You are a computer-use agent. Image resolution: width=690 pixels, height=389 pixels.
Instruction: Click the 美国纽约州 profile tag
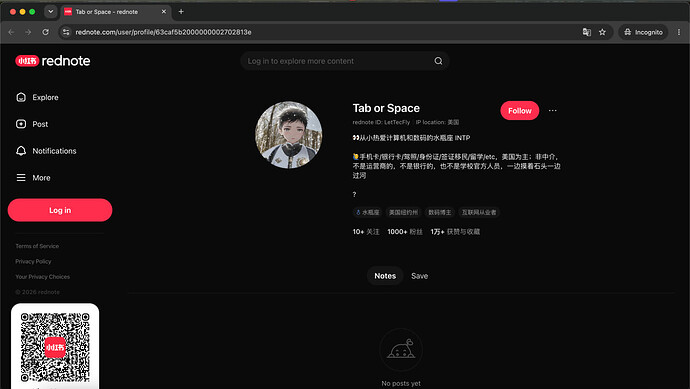coord(403,212)
